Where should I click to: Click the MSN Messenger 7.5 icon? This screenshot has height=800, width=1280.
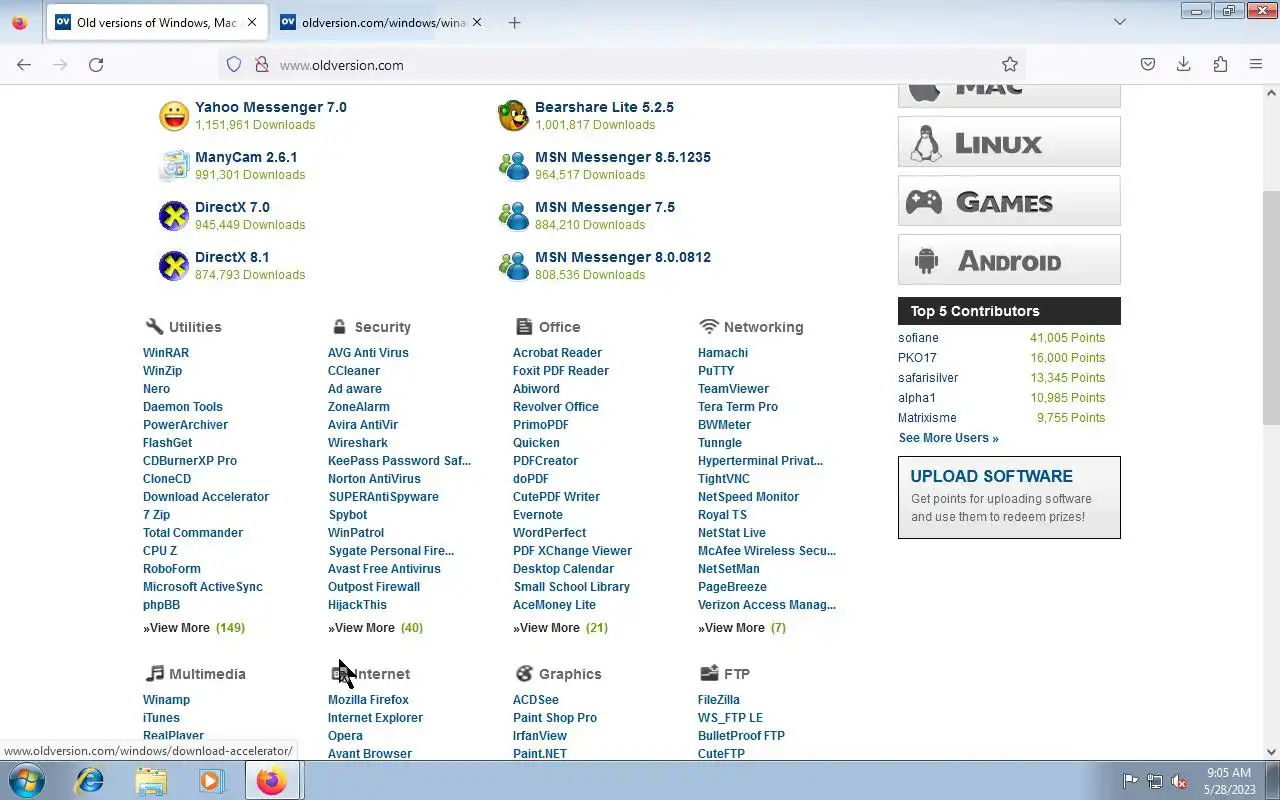point(513,216)
